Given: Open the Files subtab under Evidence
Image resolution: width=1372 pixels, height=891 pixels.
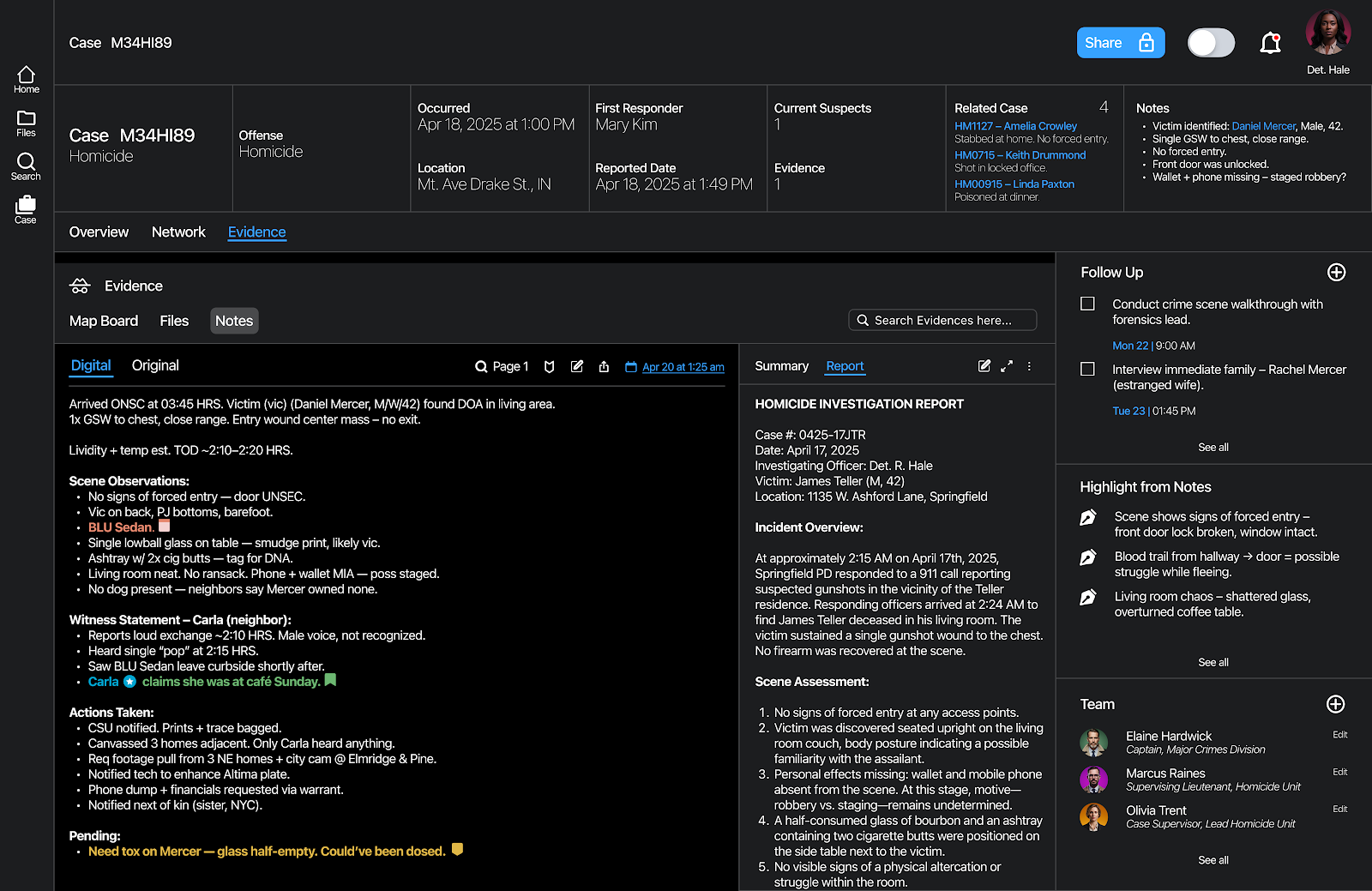Looking at the screenshot, I should (x=174, y=321).
